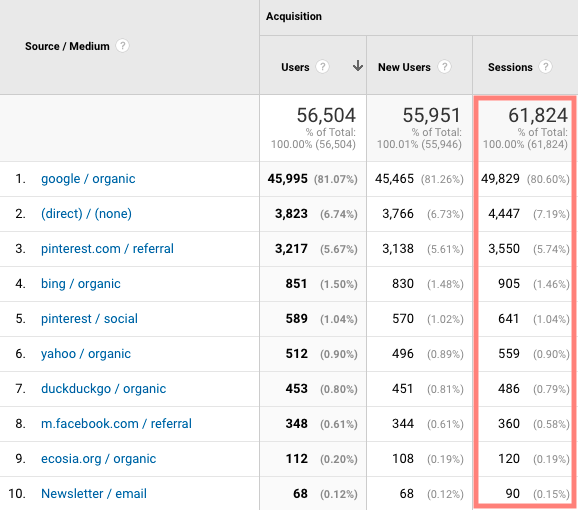
Task: Click Users value 589 for pinterest social
Action: click(x=296, y=319)
